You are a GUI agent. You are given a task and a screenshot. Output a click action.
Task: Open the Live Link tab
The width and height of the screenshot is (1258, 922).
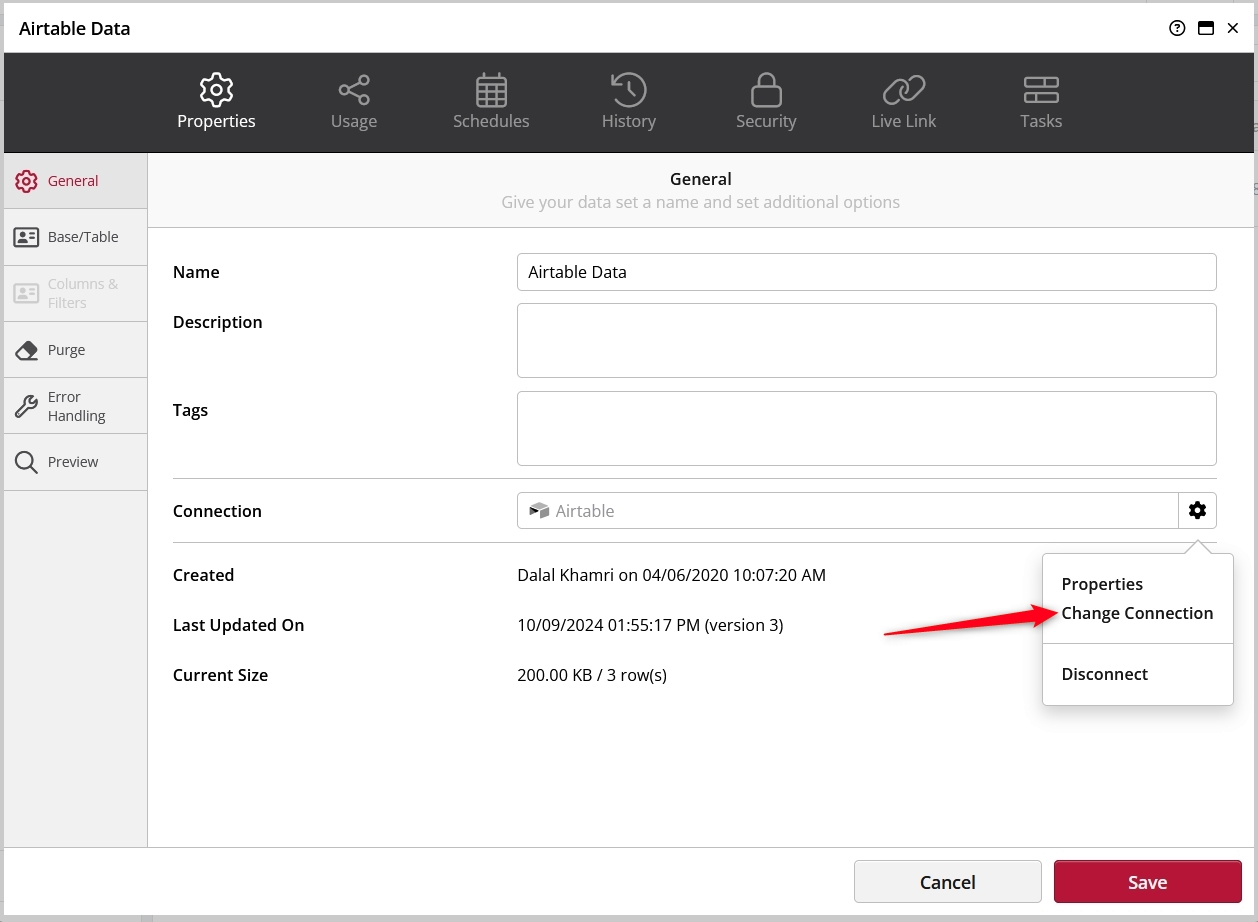[x=904, y=102]
